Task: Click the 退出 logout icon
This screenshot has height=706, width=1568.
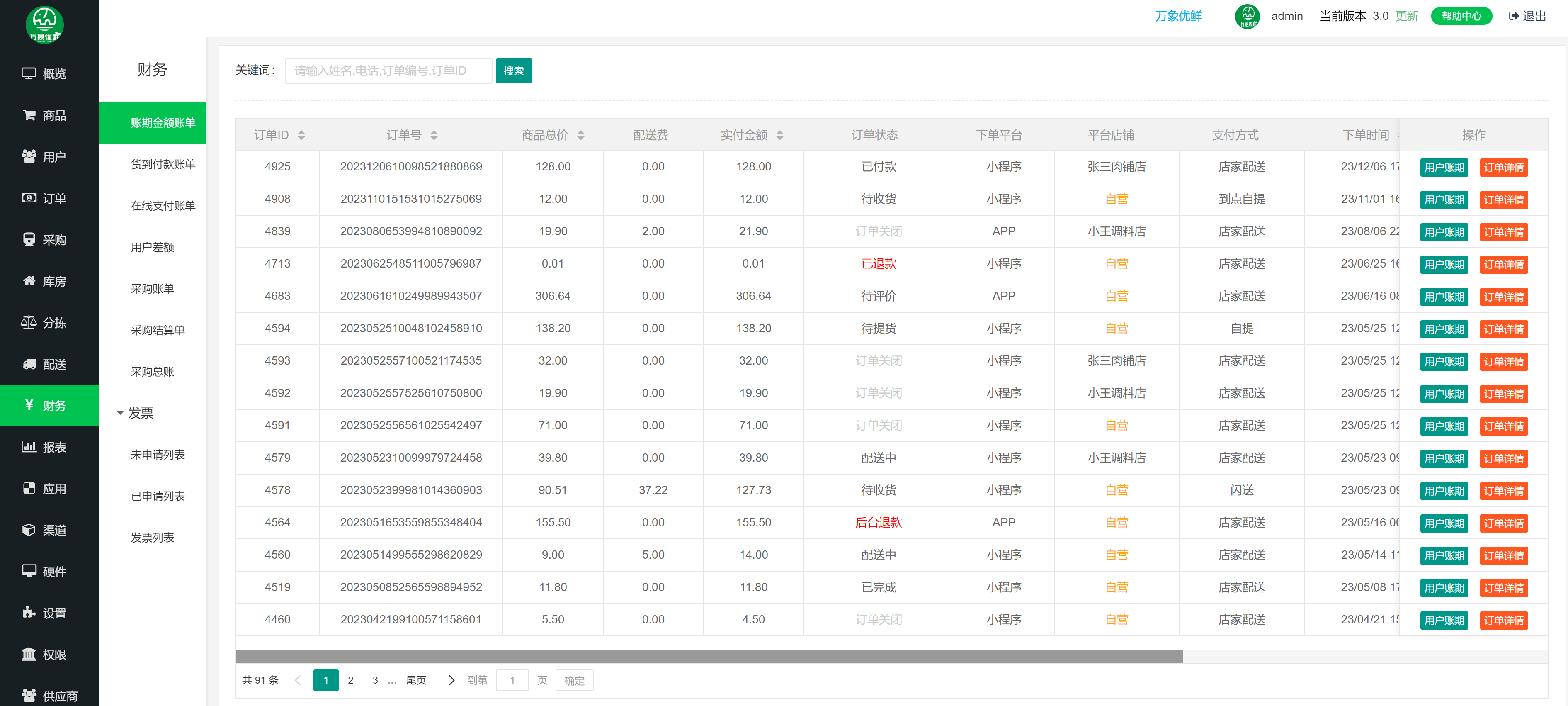Action: tap(1513, 16)
